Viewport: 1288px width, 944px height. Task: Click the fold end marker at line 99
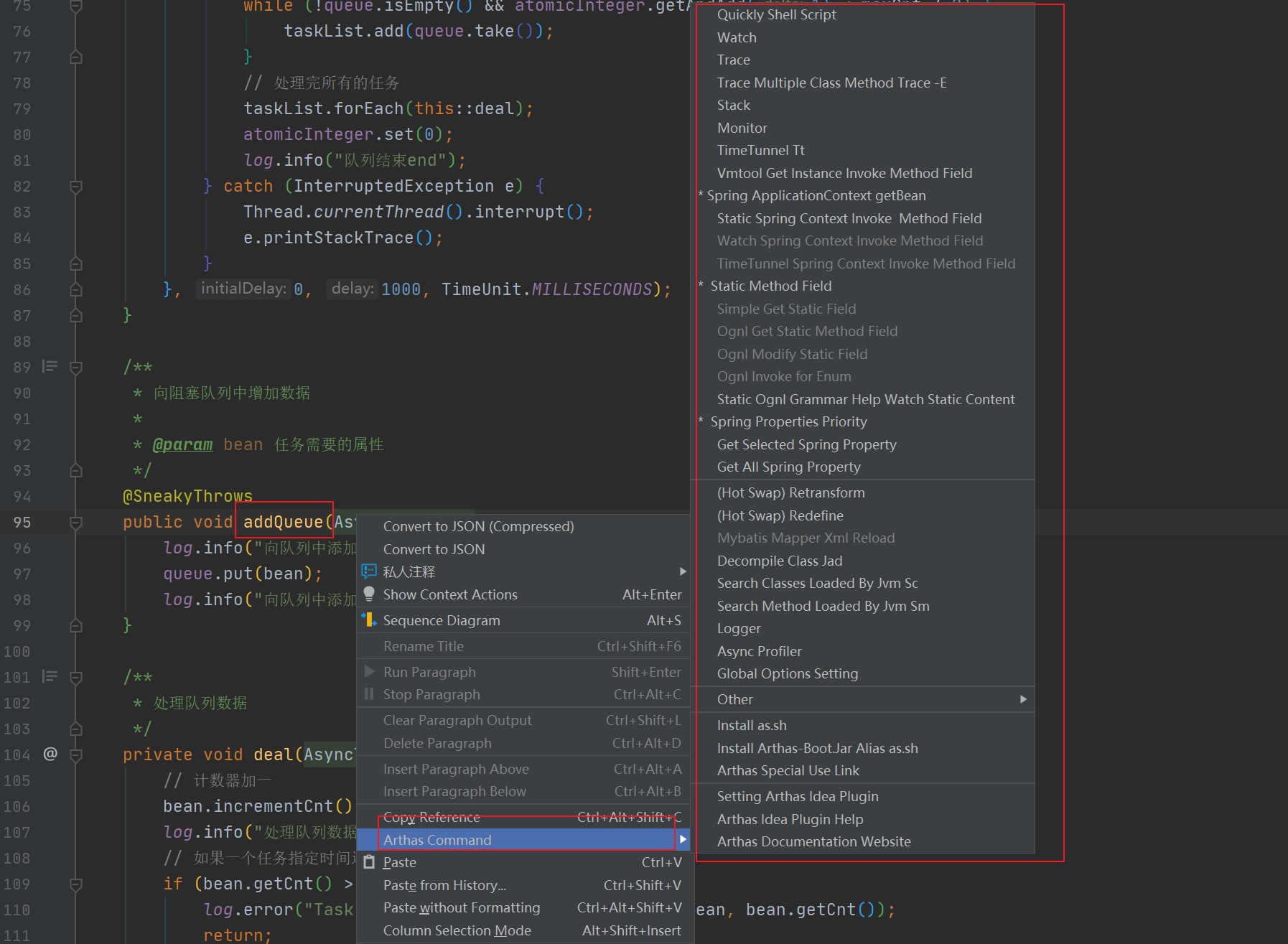pos(75,626)
